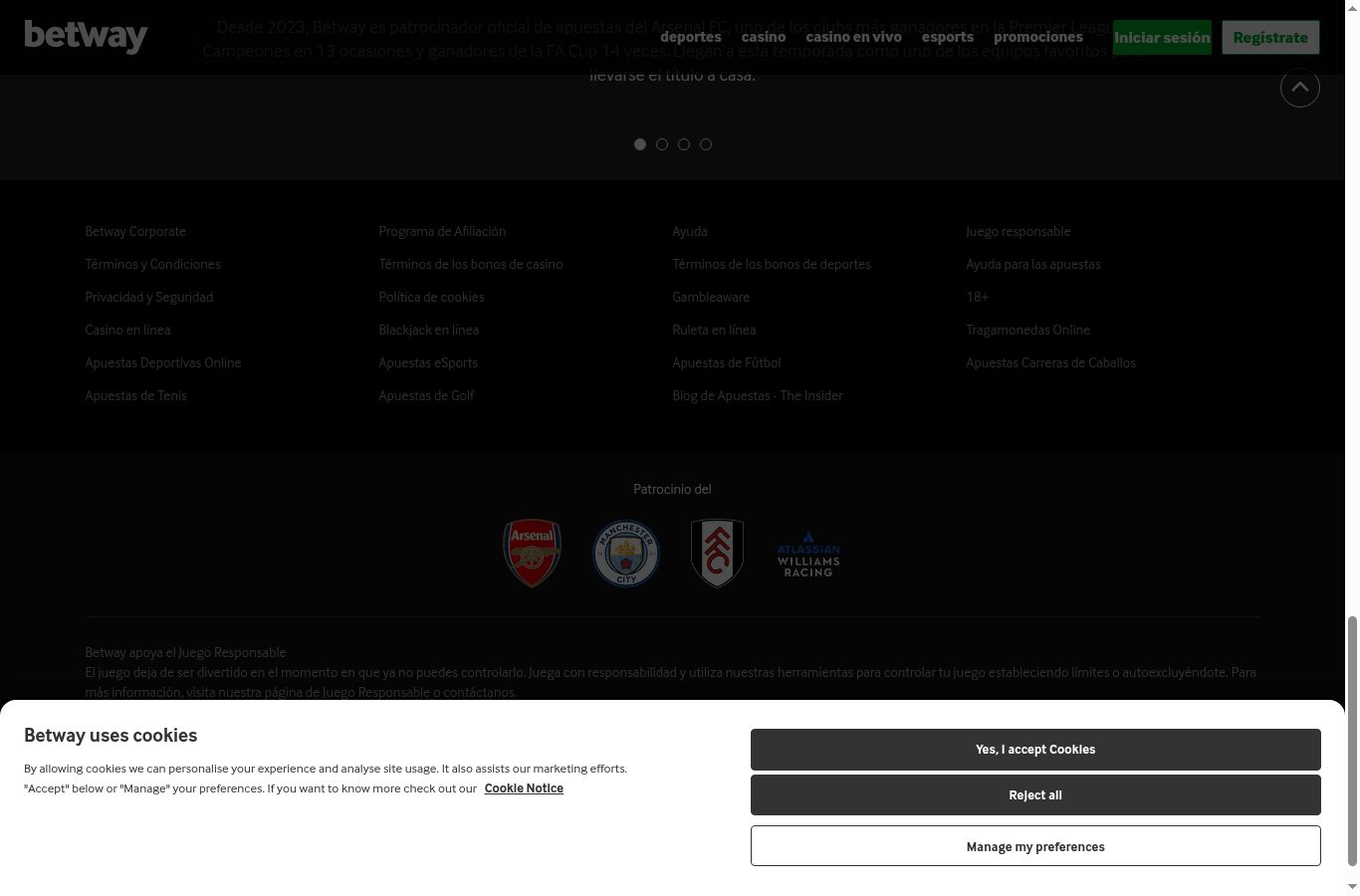
Task: Click the Reject all cookies button
Action: coord(1035,795)
